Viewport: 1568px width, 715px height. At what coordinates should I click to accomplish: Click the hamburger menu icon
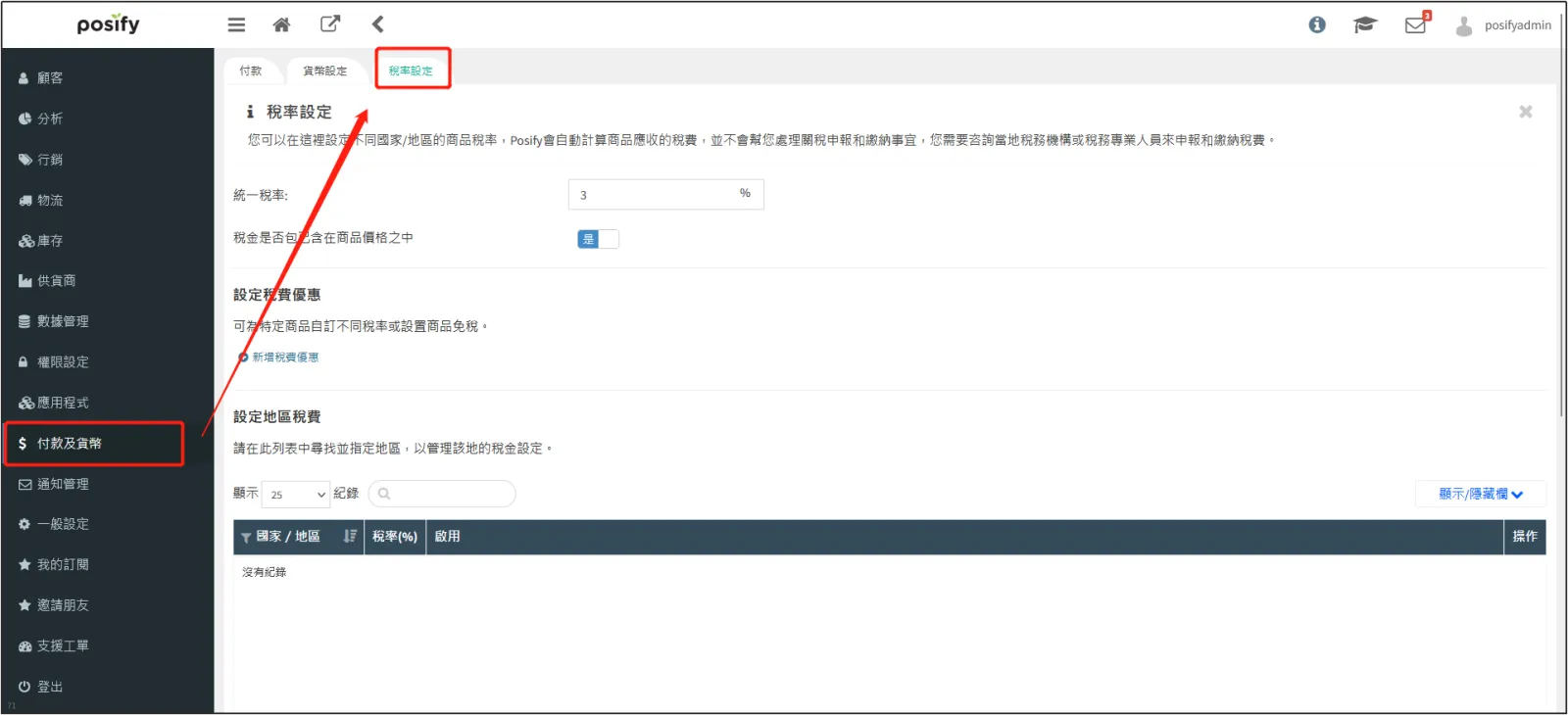[x=236, y=24]
